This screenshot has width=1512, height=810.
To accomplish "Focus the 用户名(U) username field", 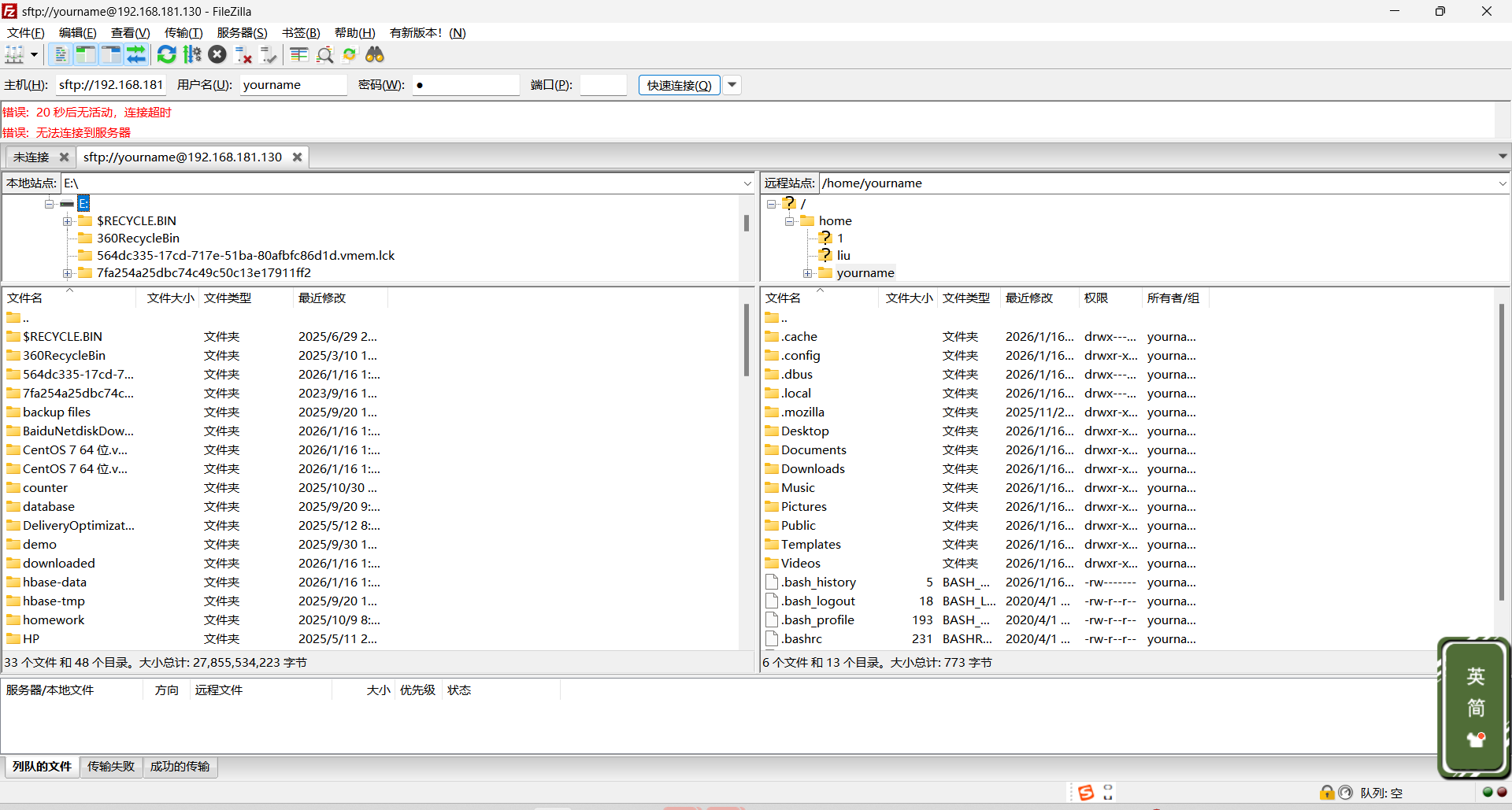I will (293, 85).
